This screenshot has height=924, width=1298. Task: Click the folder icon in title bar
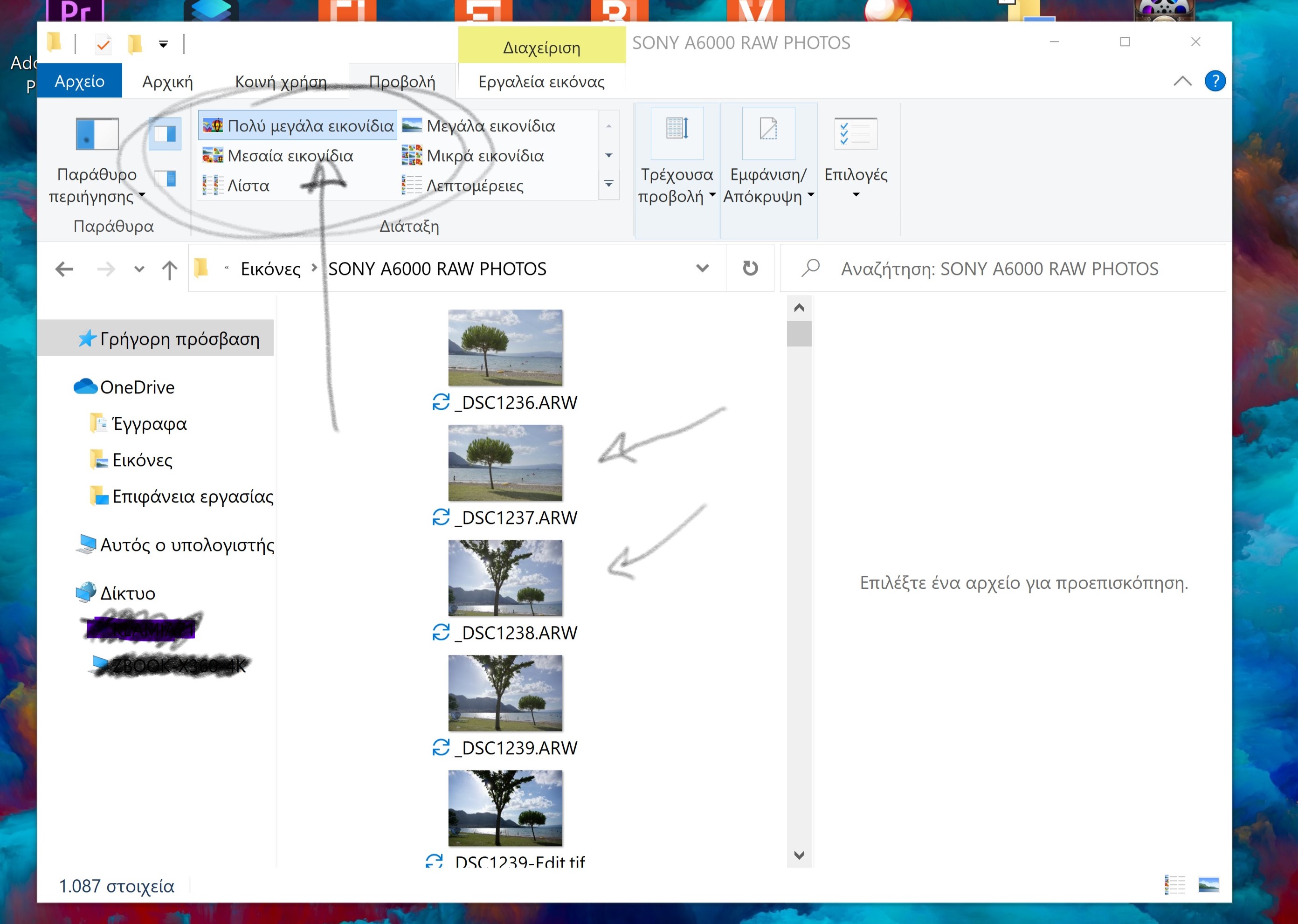[54, 42]
